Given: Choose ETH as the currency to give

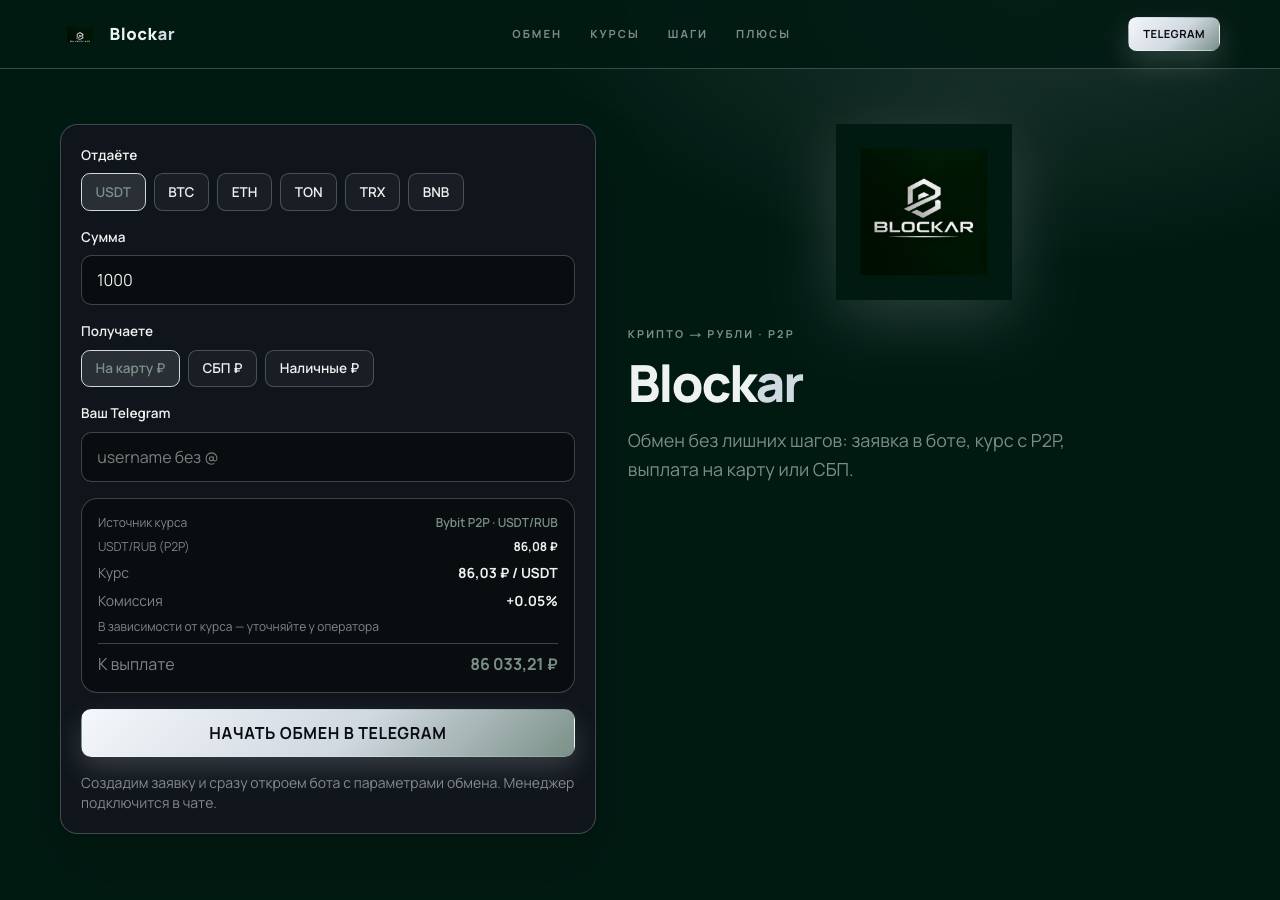Looking at the screenshot, I should (x=244, y=192).
